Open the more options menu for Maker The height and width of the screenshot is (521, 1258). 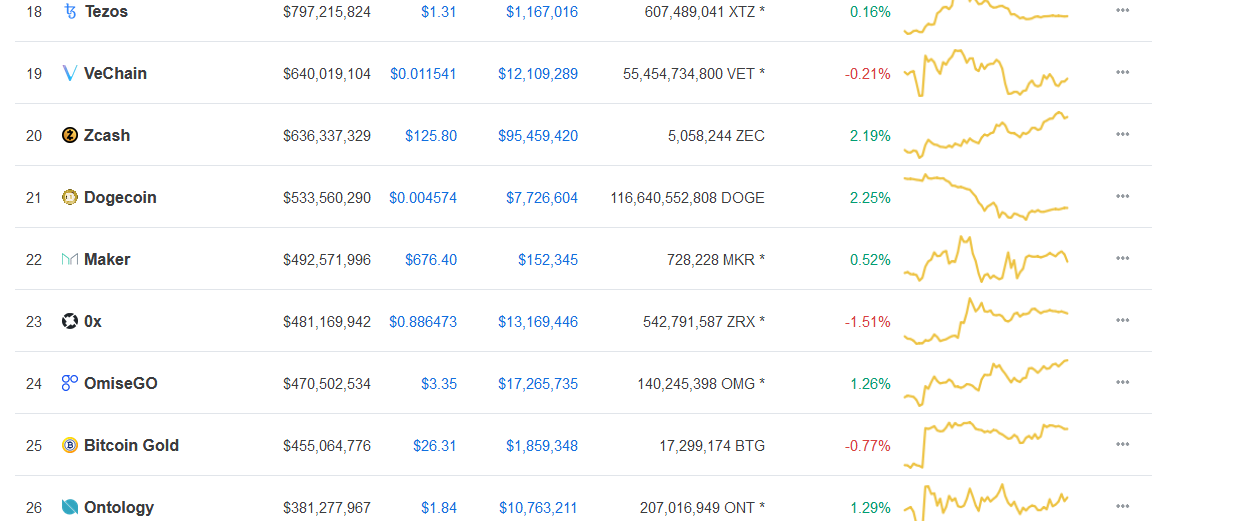point(1123,258)
